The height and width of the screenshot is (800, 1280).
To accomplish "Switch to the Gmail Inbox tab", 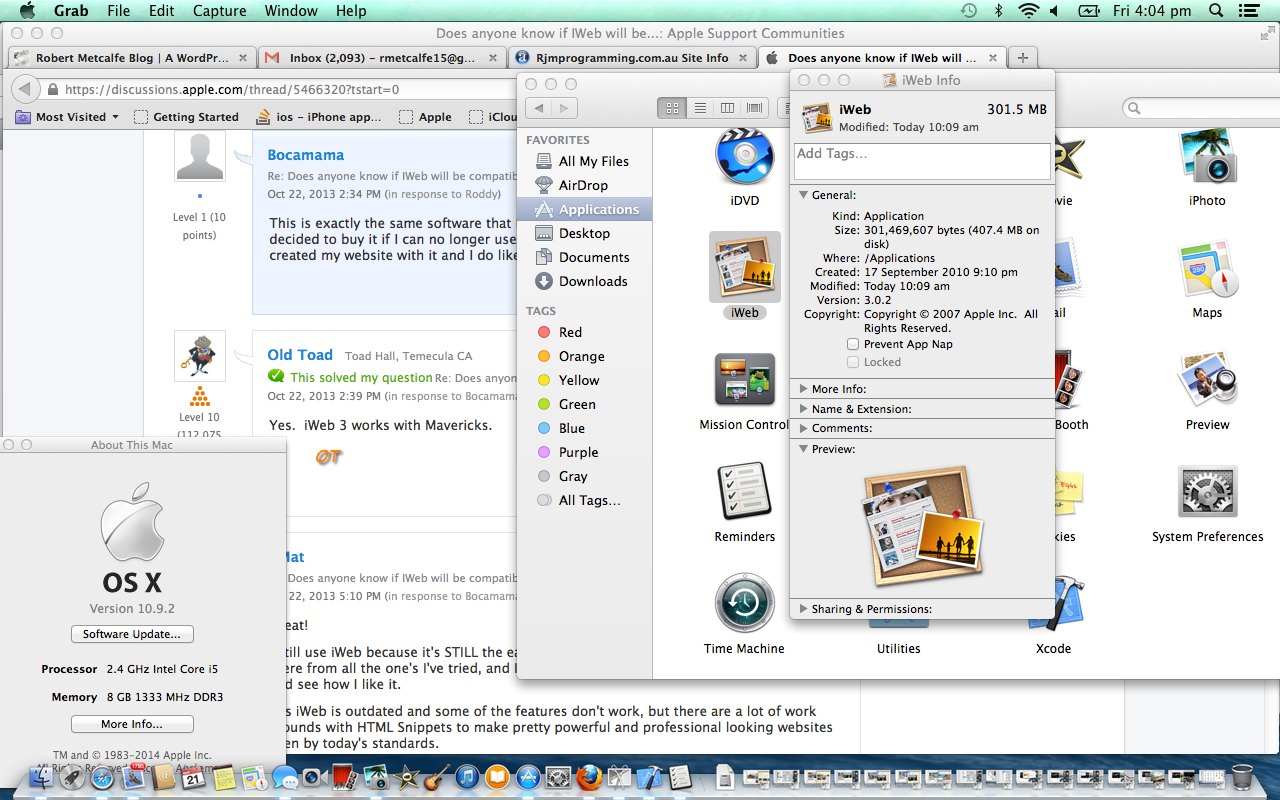I will click(382, 58).
